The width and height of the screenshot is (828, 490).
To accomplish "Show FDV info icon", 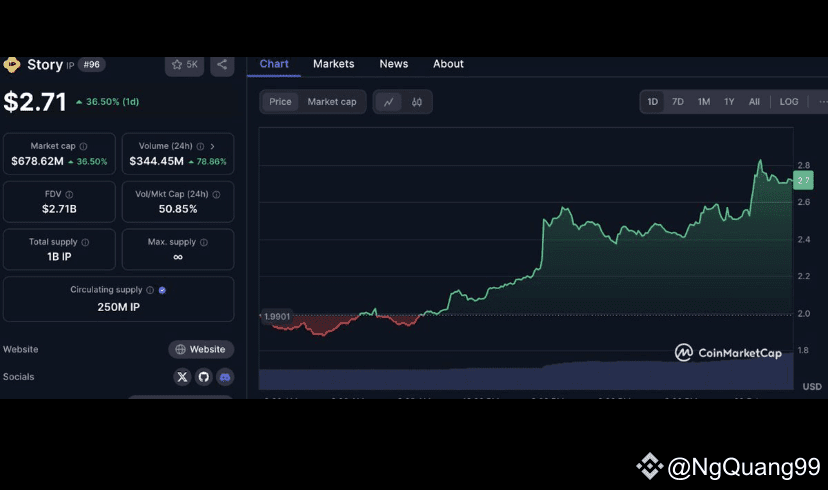I will pos(69,194).
